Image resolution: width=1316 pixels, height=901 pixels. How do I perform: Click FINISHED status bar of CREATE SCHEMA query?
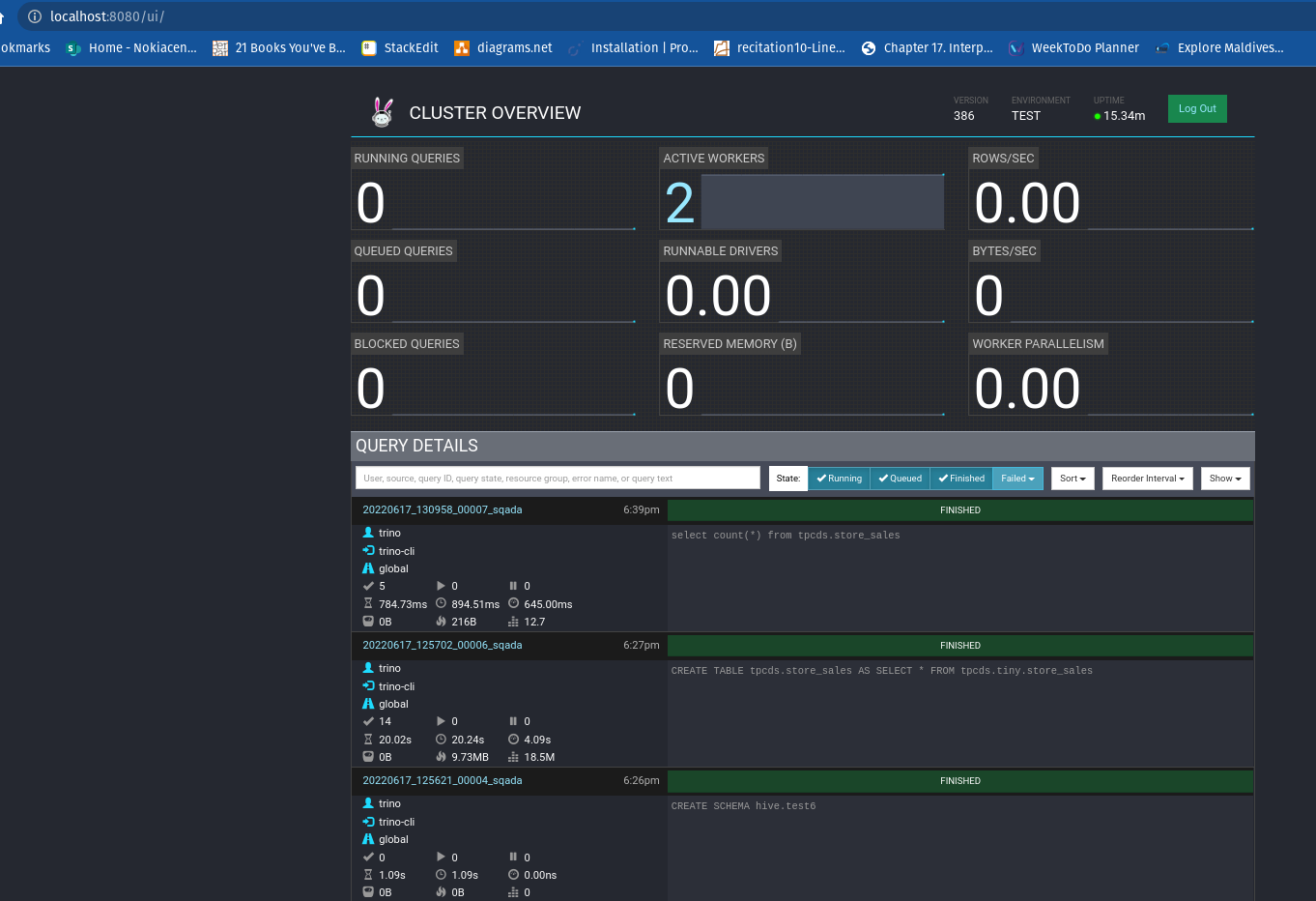pos(960,781)
